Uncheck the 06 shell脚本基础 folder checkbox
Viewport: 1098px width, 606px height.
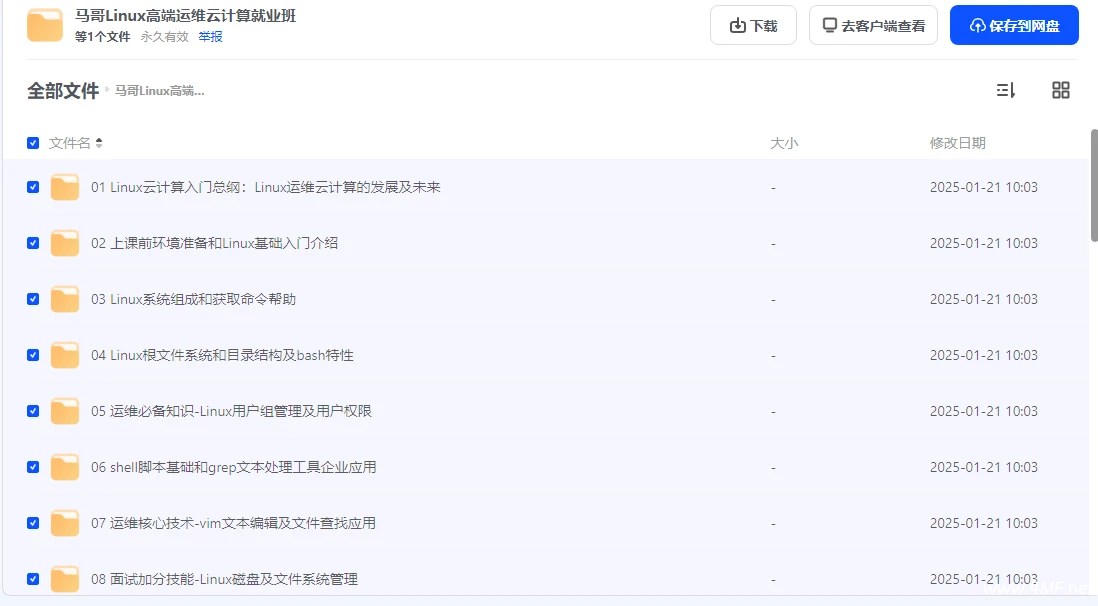pyautogui.click(x=33, y=467)
